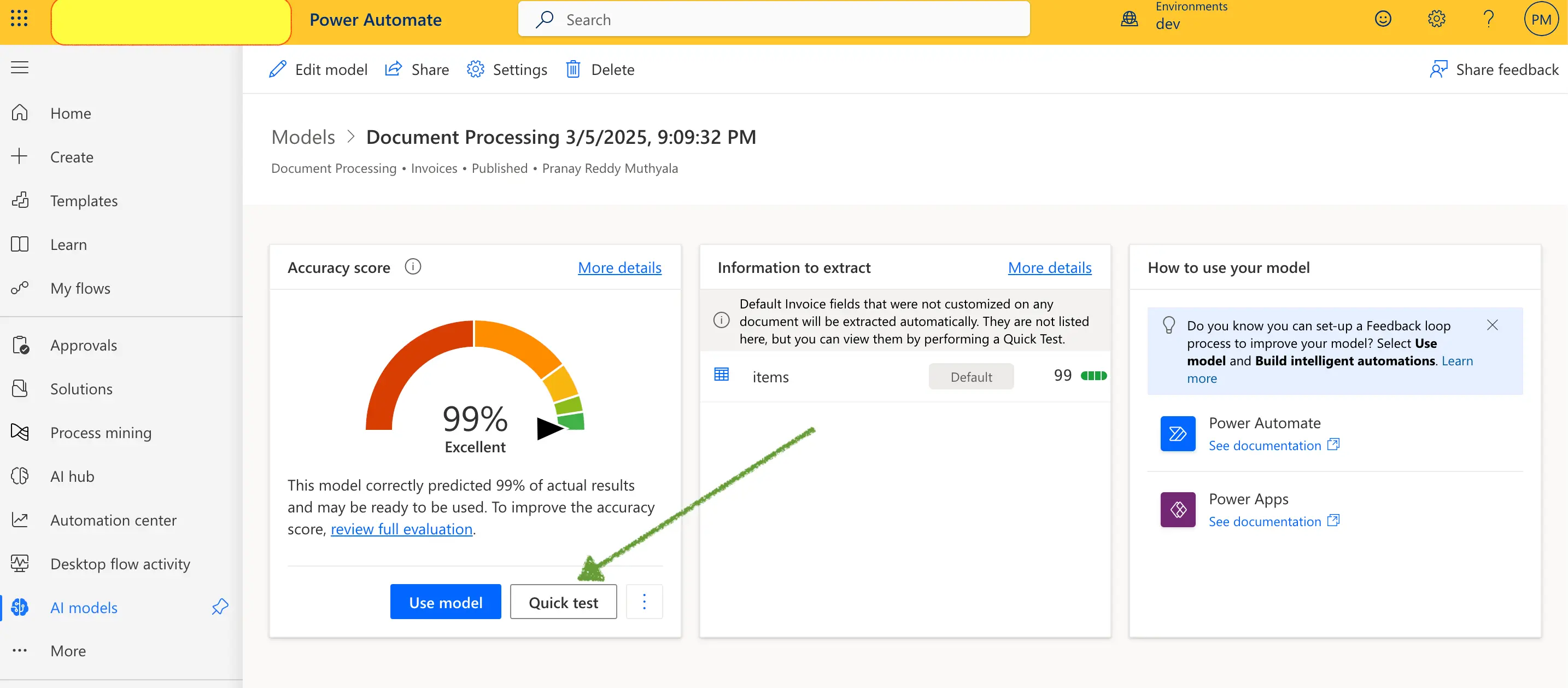
Task: Click the Power Automate header title
Action: pos(375,20)
